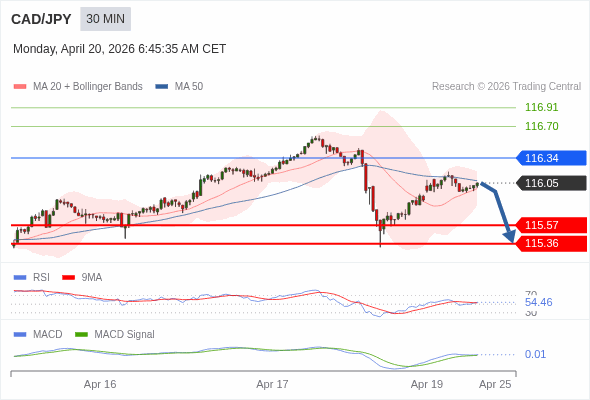Click the 9MA red legend swatch
590x400 pixels.
tap(68, 278)
